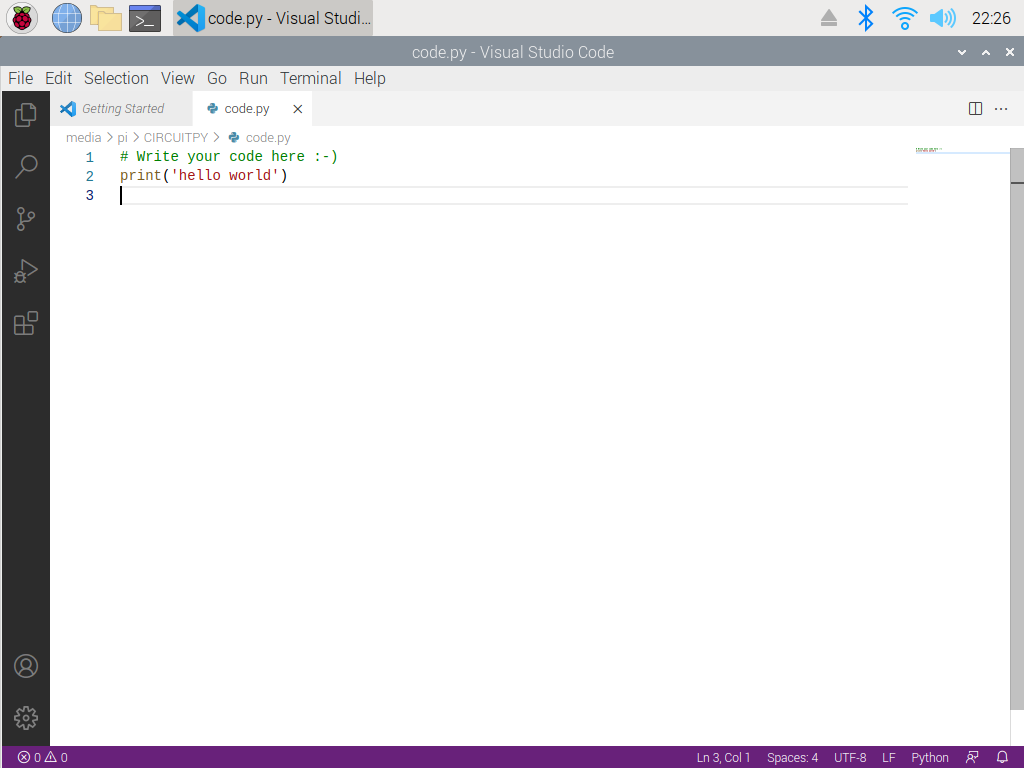This screenshot has height=768, width=1024.
Task: Open the Run and Debug view
Action: [x=25, y=271]
